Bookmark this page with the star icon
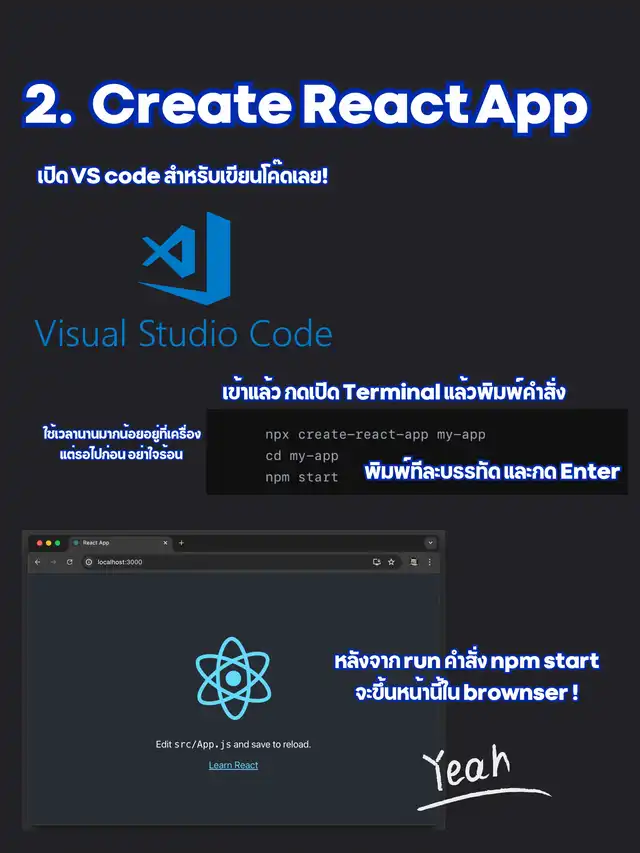 click(x=391, y=563)
